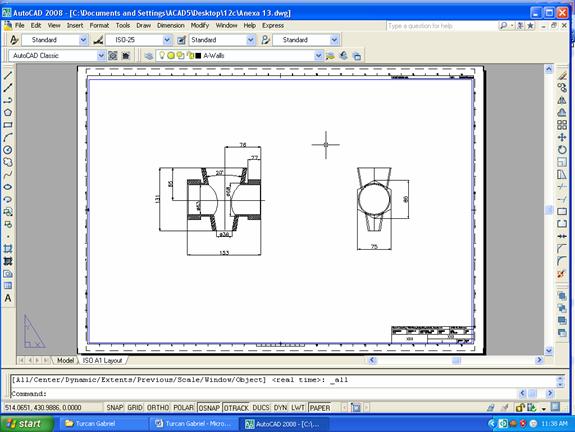Select the Array tool

pyautogui.click(x=562, y=125)
